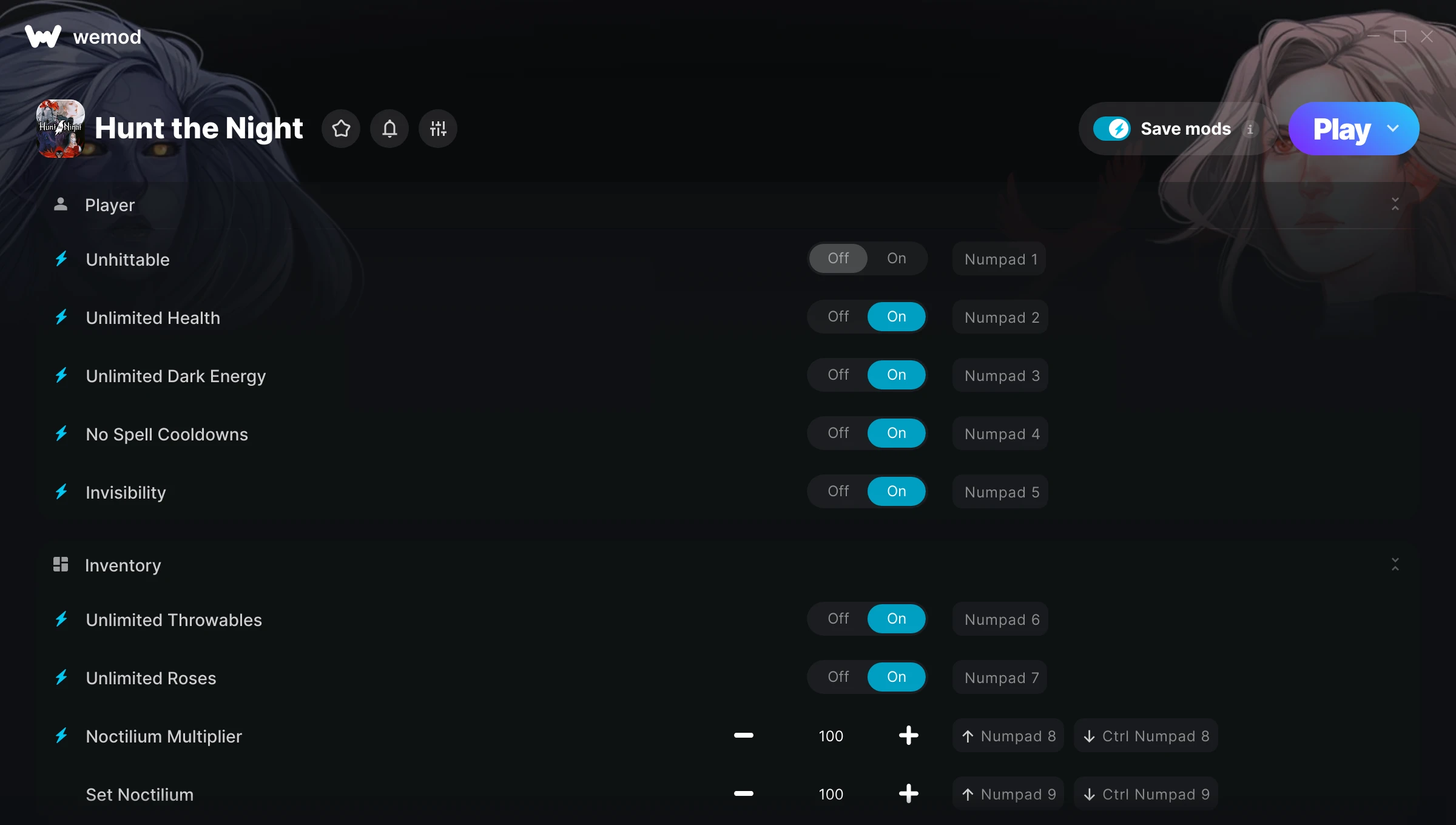Decrease the Set Noctilium value with the minus icon
The width and height of the screenshot is (1456, 825).
pyautogui.click(x=743, y=793)
